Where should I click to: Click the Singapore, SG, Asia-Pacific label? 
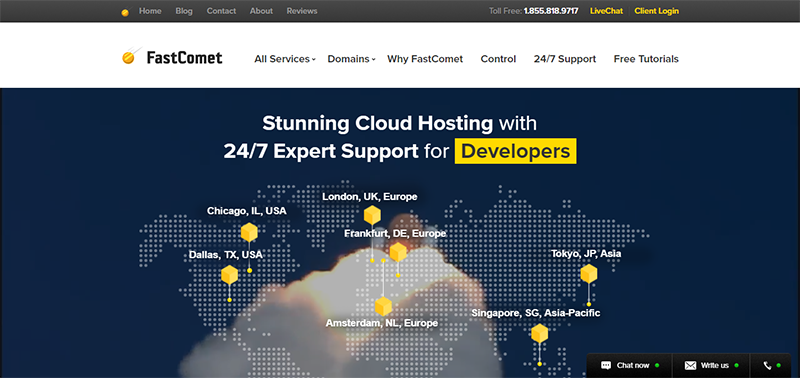point(536,313)
